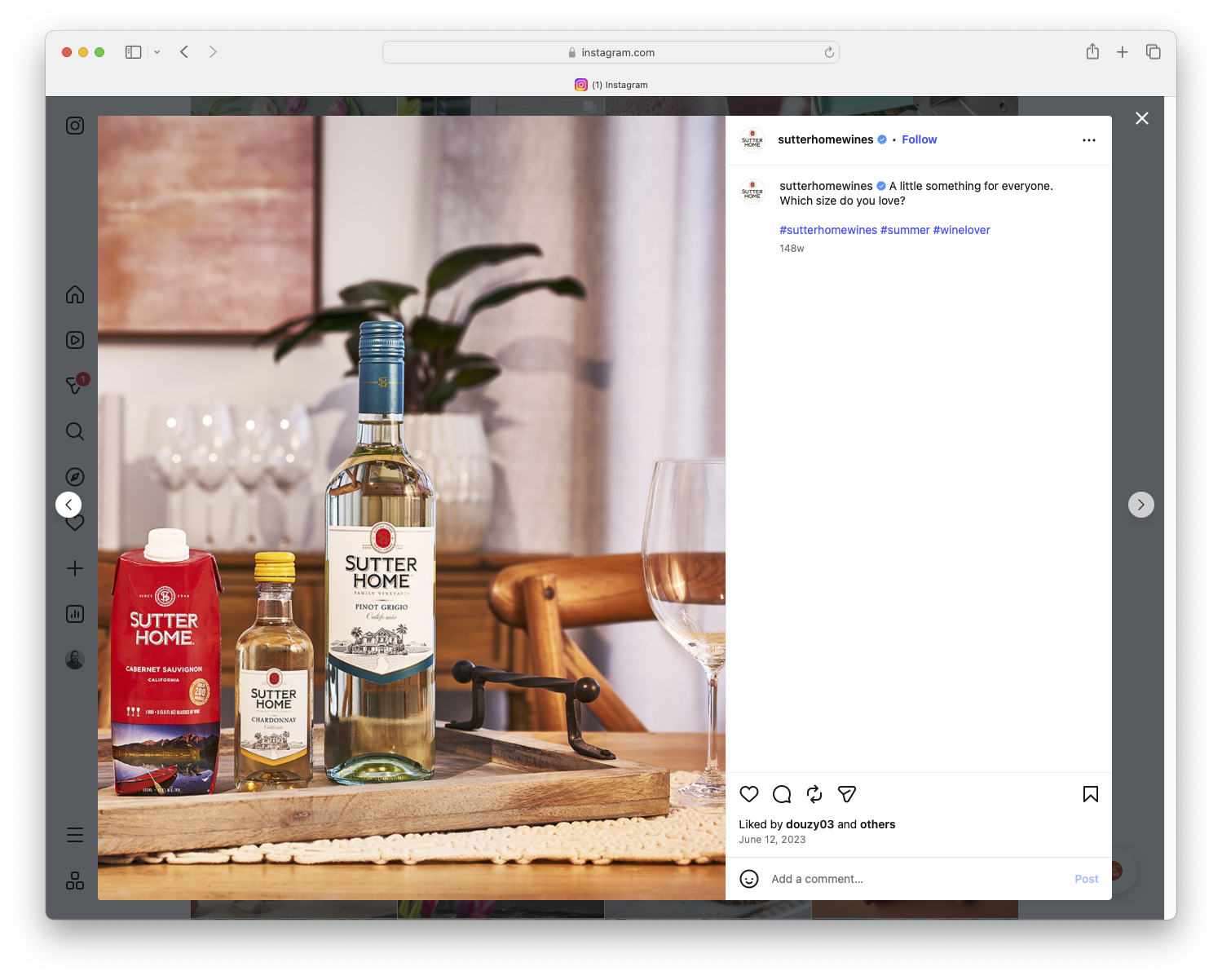1222x980 pixels.
Task: Click sutterhomewines avatar in post header
Action: [x=752, y=140]
